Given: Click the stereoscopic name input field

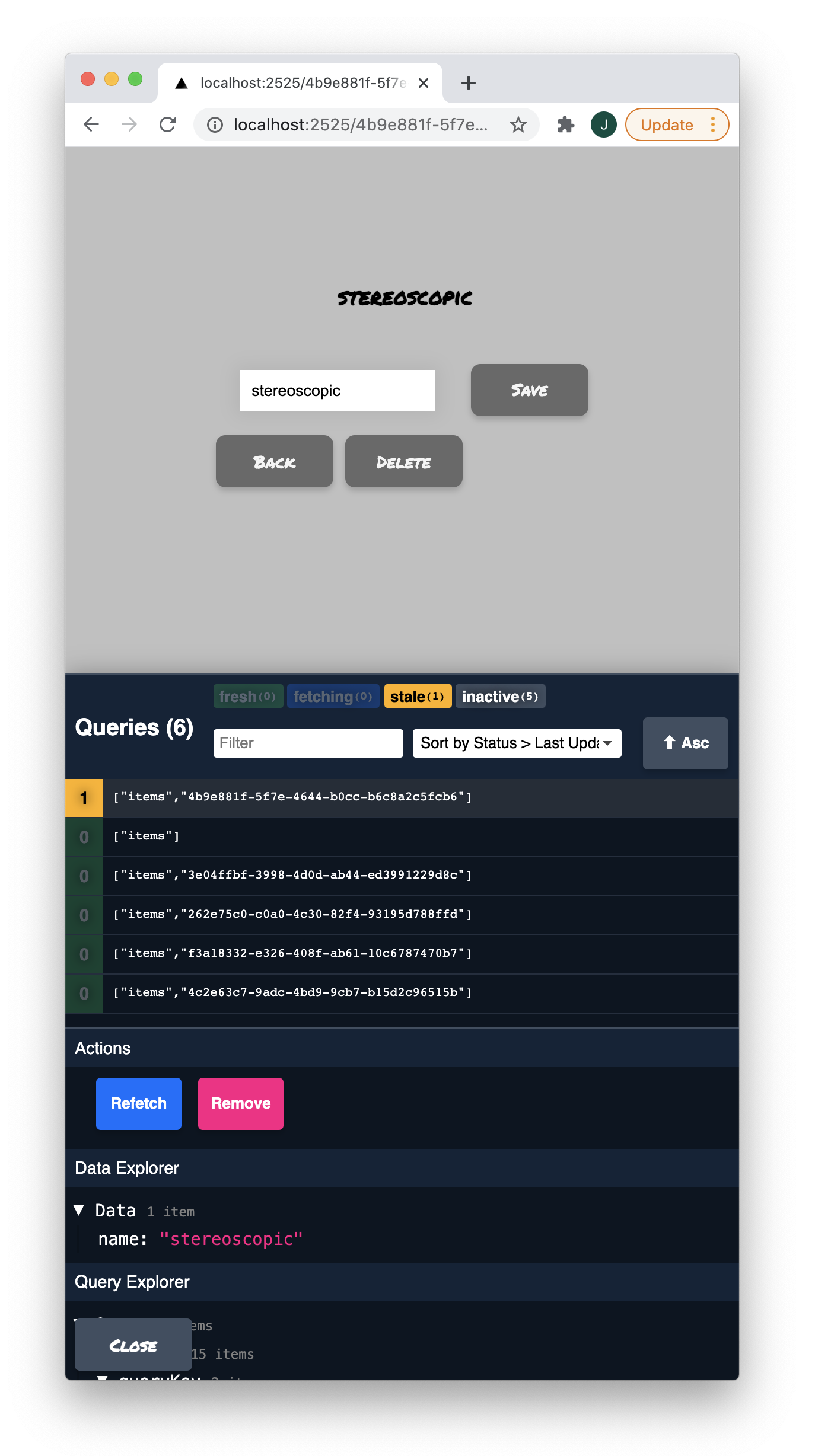Looking at the screenshot, I should [x=338, y=391].
